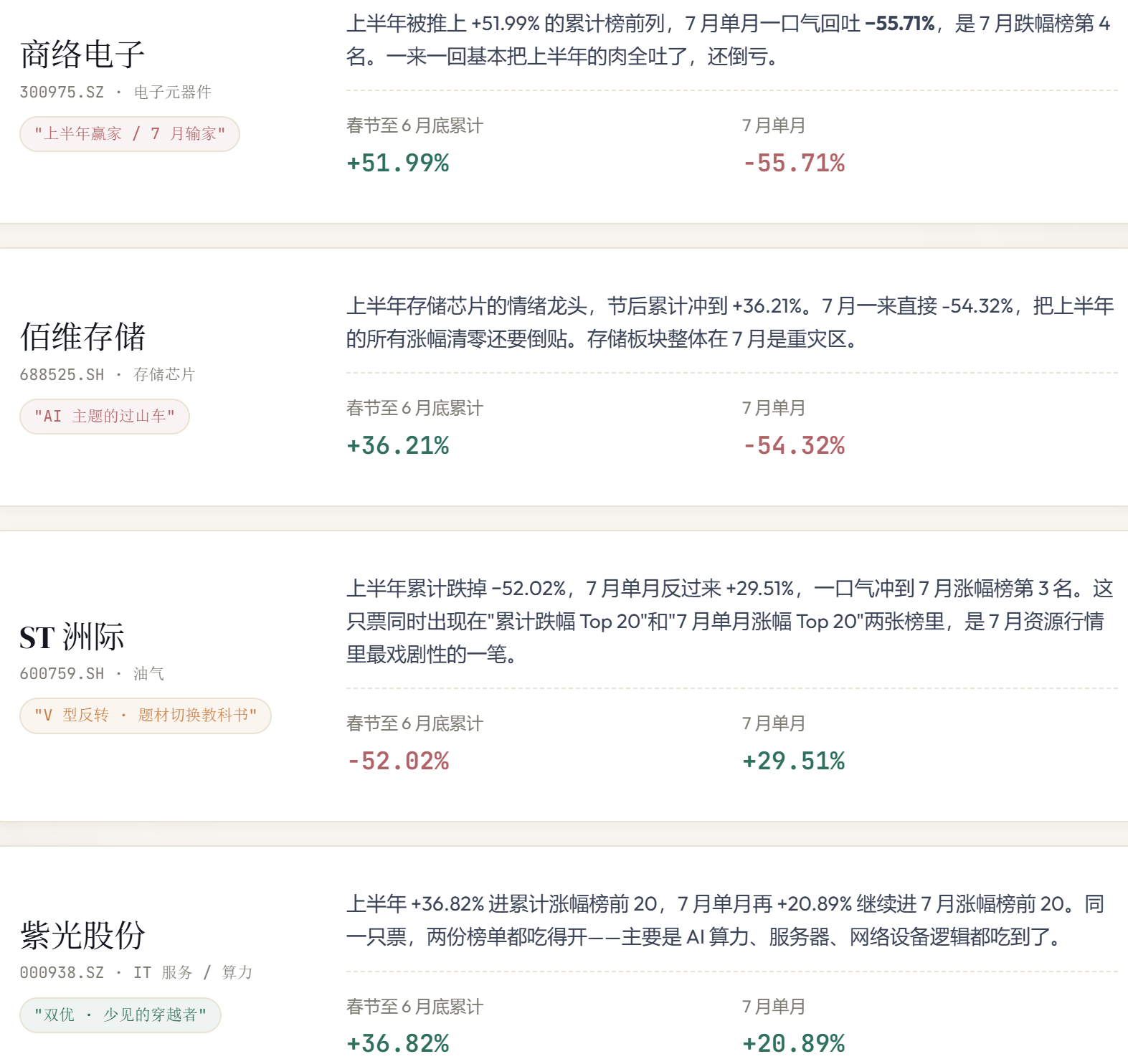Click the 紫光股份 description paragraph
Screen dimensions: 1128x1064
tap(726, 921)
